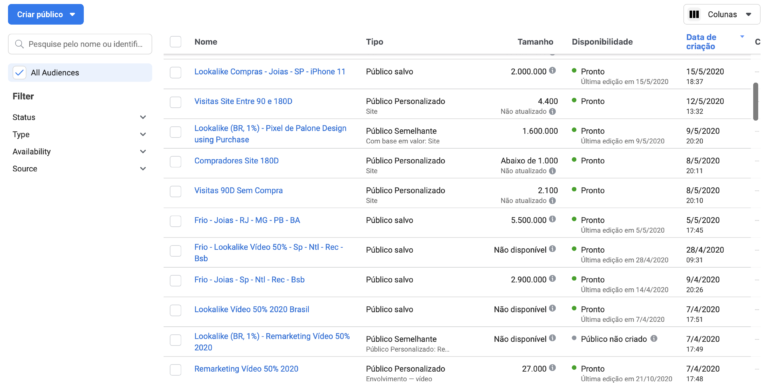Expand the Availability filter
The image size is (768, 383).
(80, 152)
